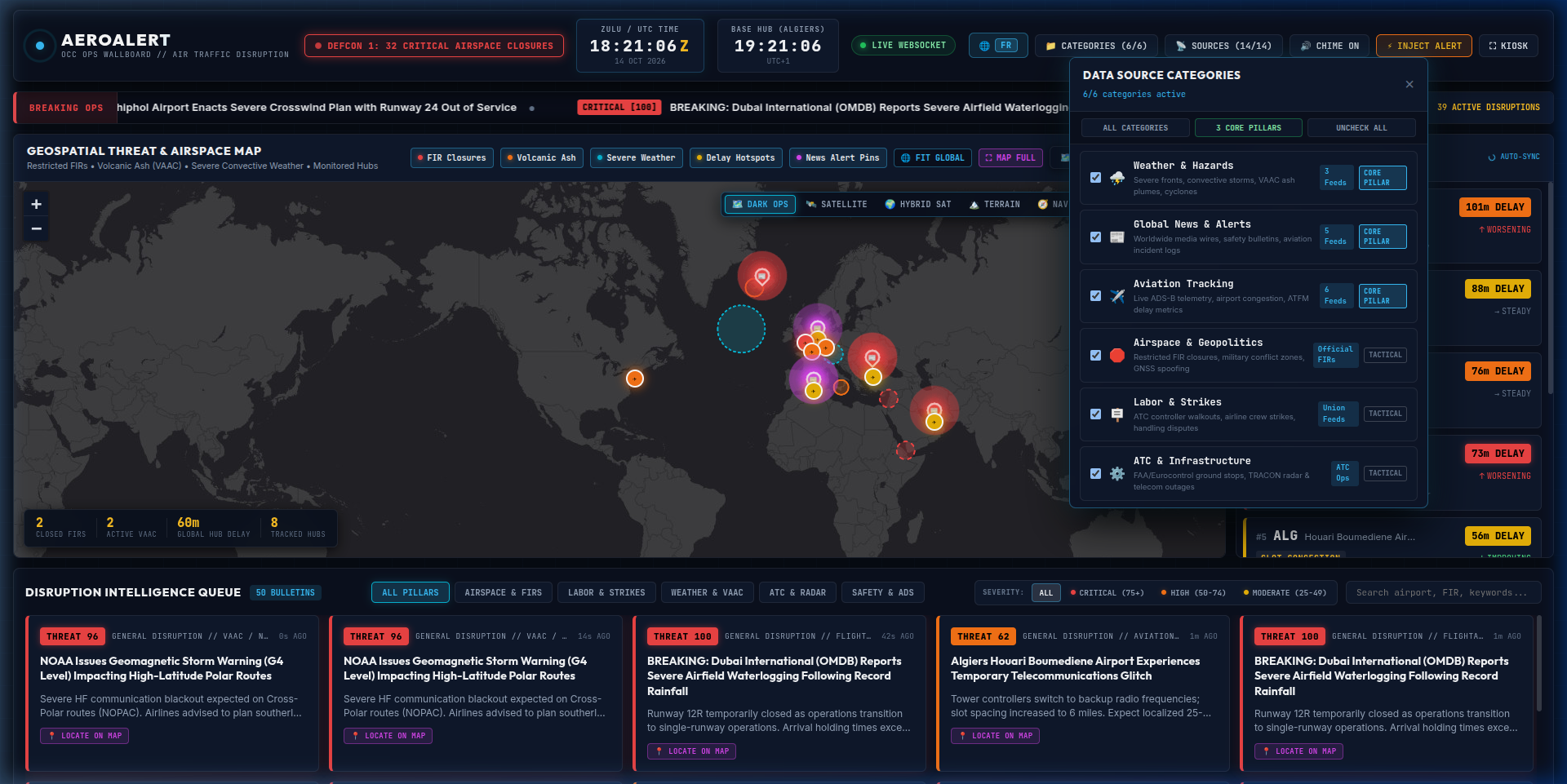
Task: Filter queue by Airspace & FIRs
Action: 503,592
